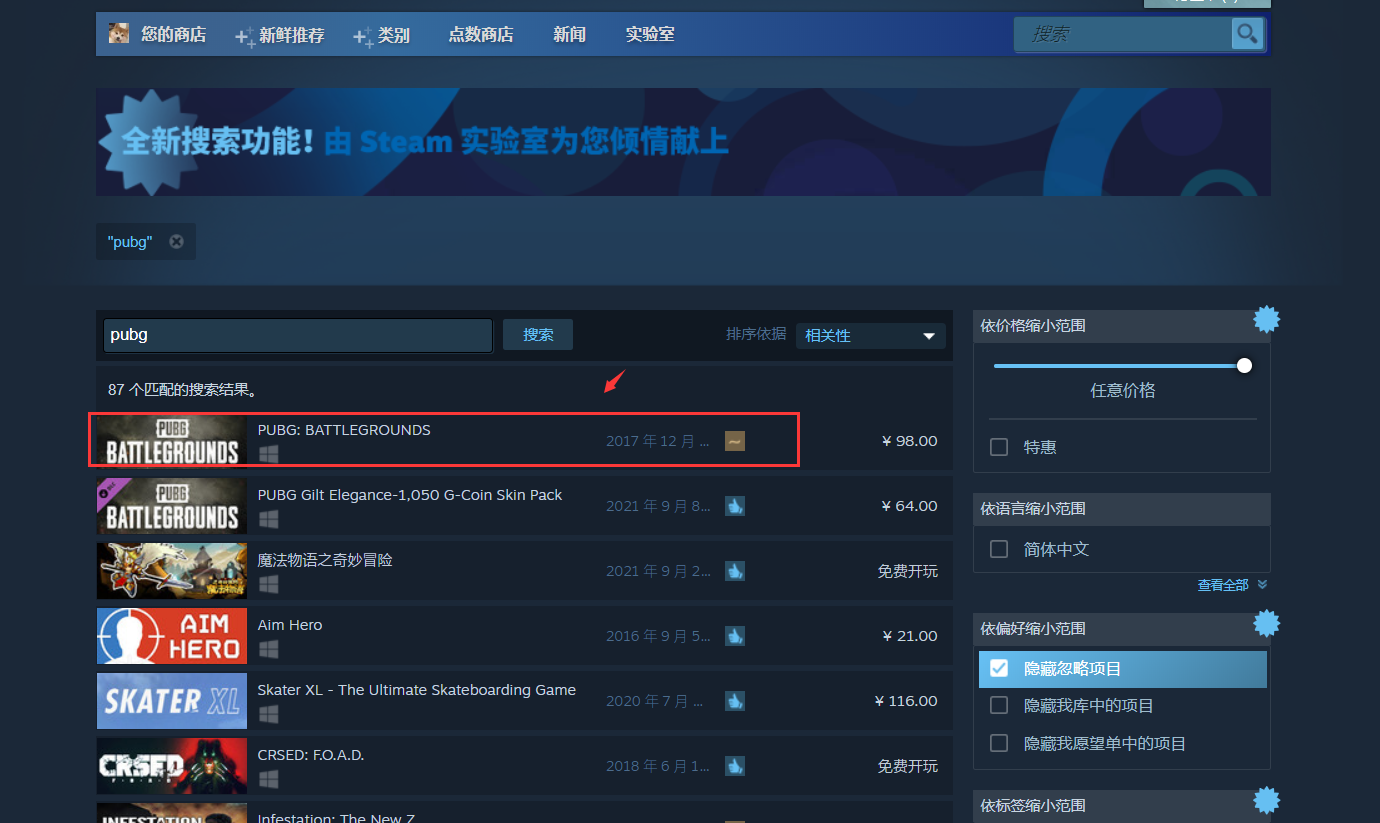
Task: Click 免费开玩 on the CRSED row
Action: click(908, 766)
